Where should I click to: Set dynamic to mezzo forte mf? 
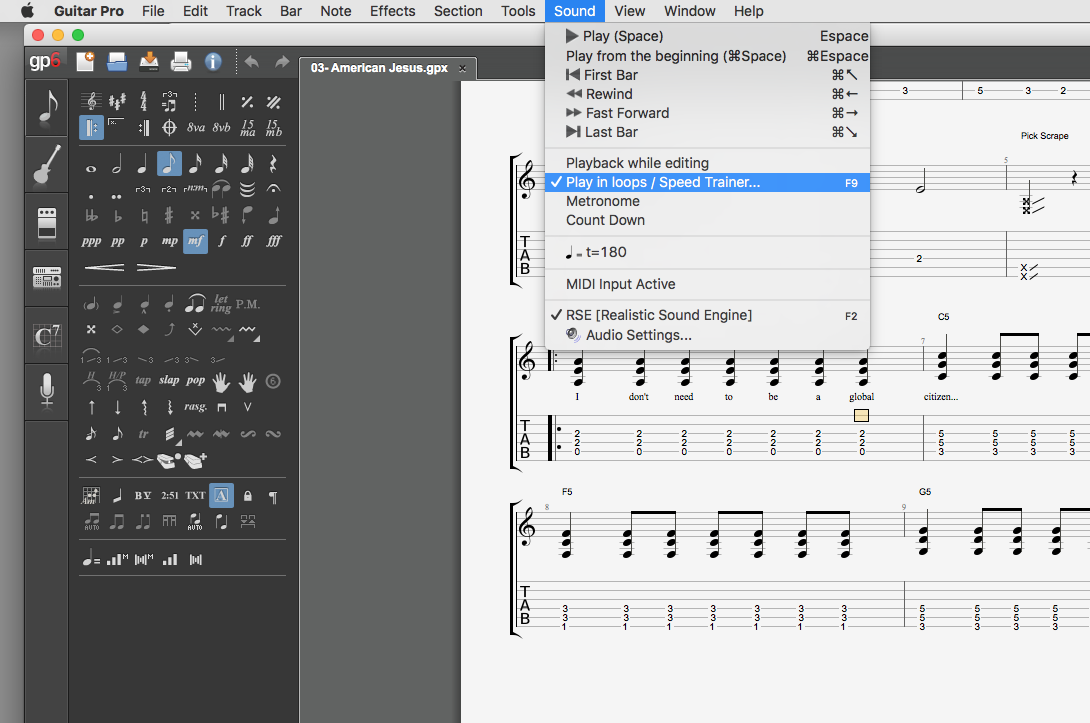[x=195, y=241]
